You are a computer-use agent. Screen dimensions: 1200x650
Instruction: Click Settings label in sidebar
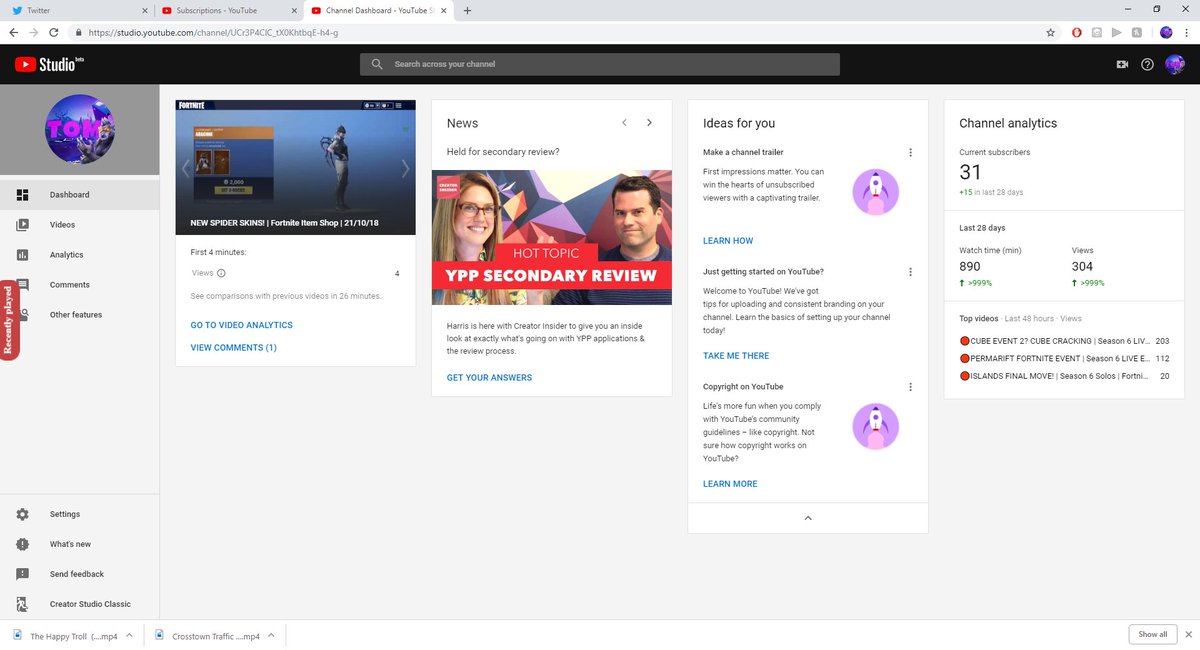[x=65, y=514]
